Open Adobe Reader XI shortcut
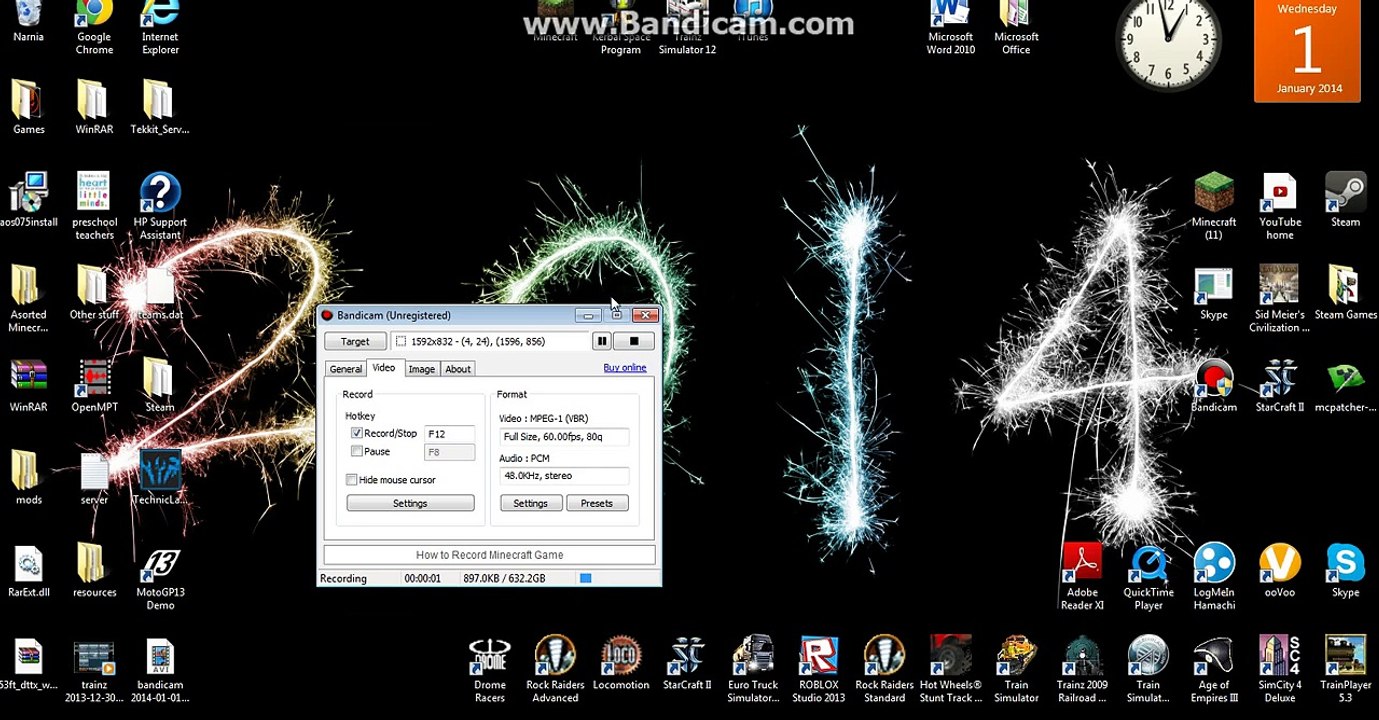This screenshot has width=1379, height=720. tap(1082, 577)
